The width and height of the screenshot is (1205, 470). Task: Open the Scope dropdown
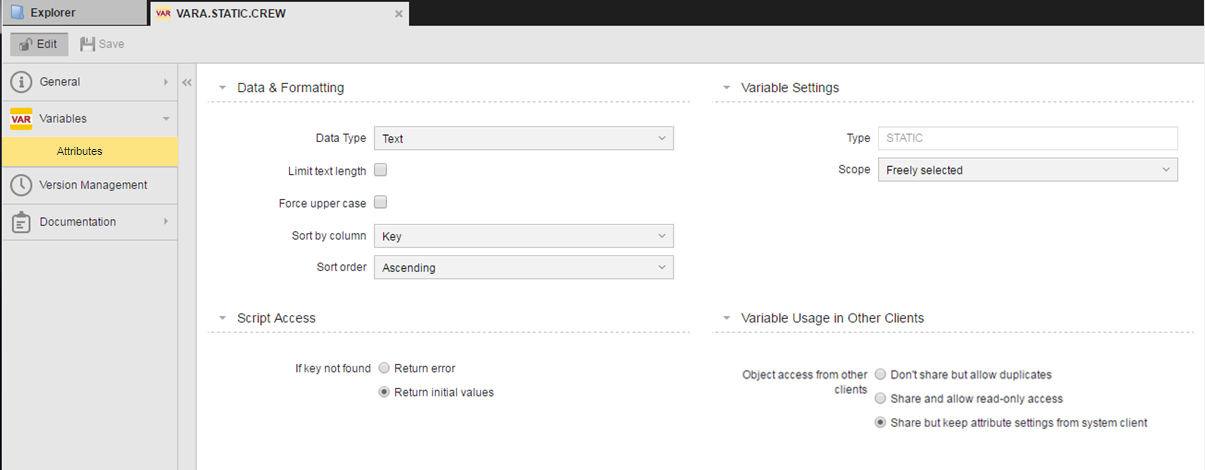[1027, 170]
